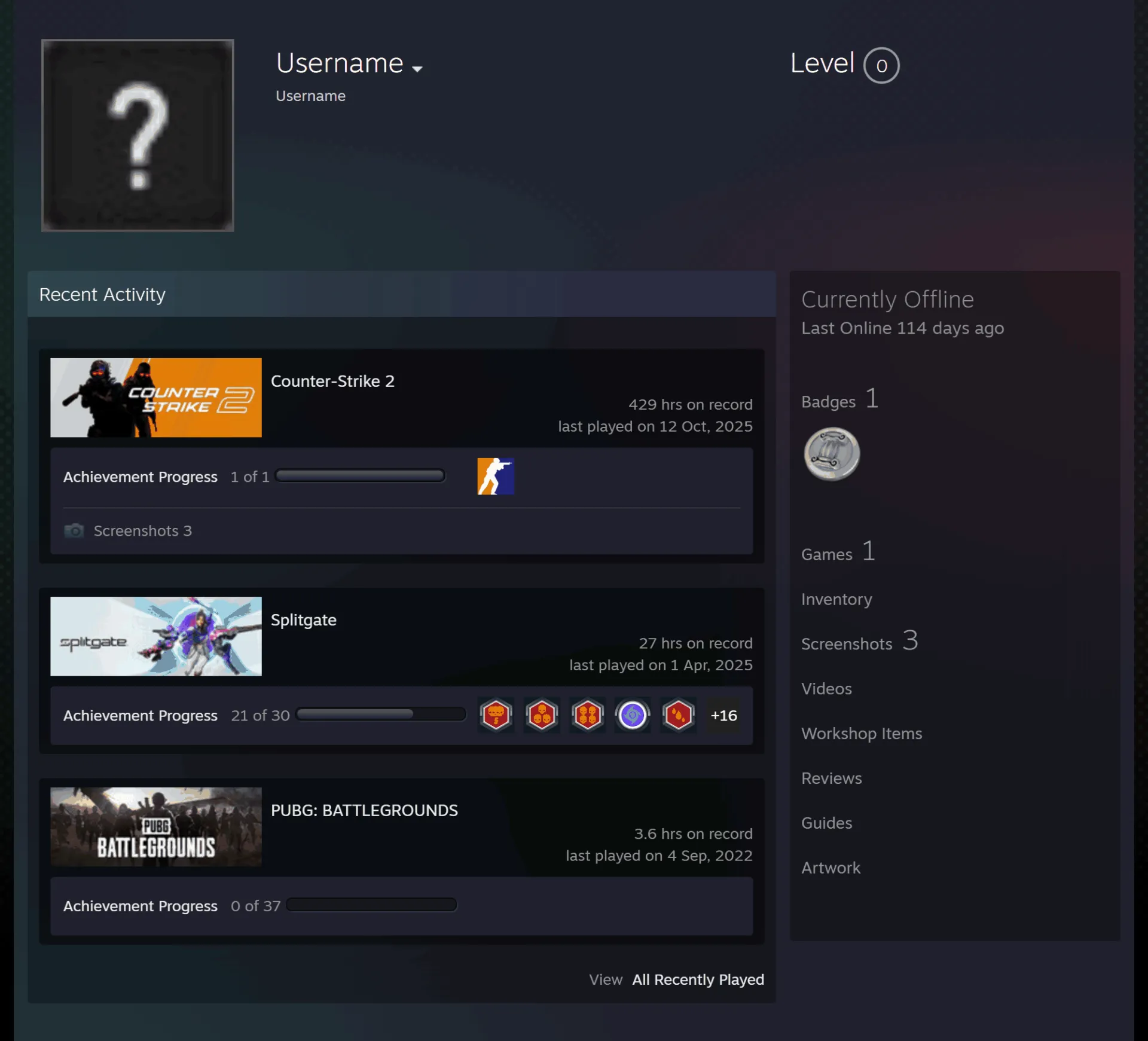Open Counter-Strike 2 game title link
The height and width of the screenshot is (1041, 1148).
coord(332,381)
